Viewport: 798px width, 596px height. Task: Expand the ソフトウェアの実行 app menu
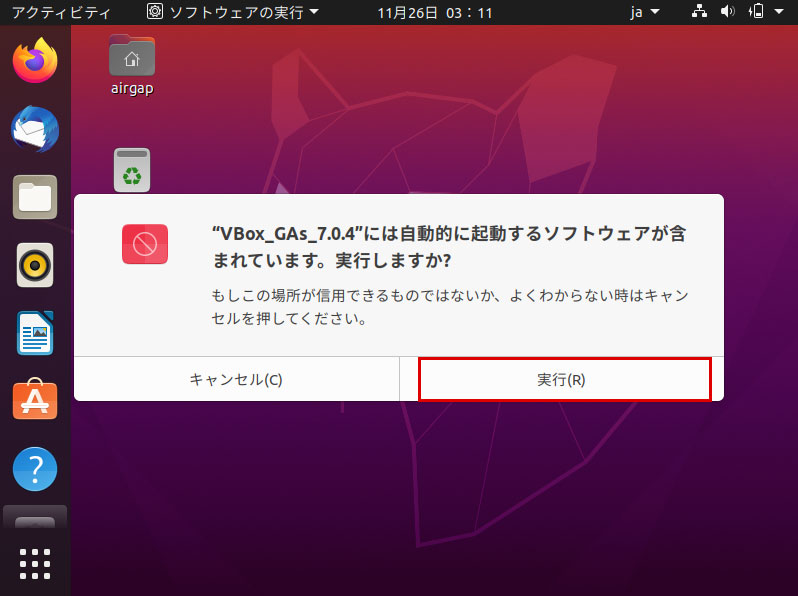click(233, 12)
